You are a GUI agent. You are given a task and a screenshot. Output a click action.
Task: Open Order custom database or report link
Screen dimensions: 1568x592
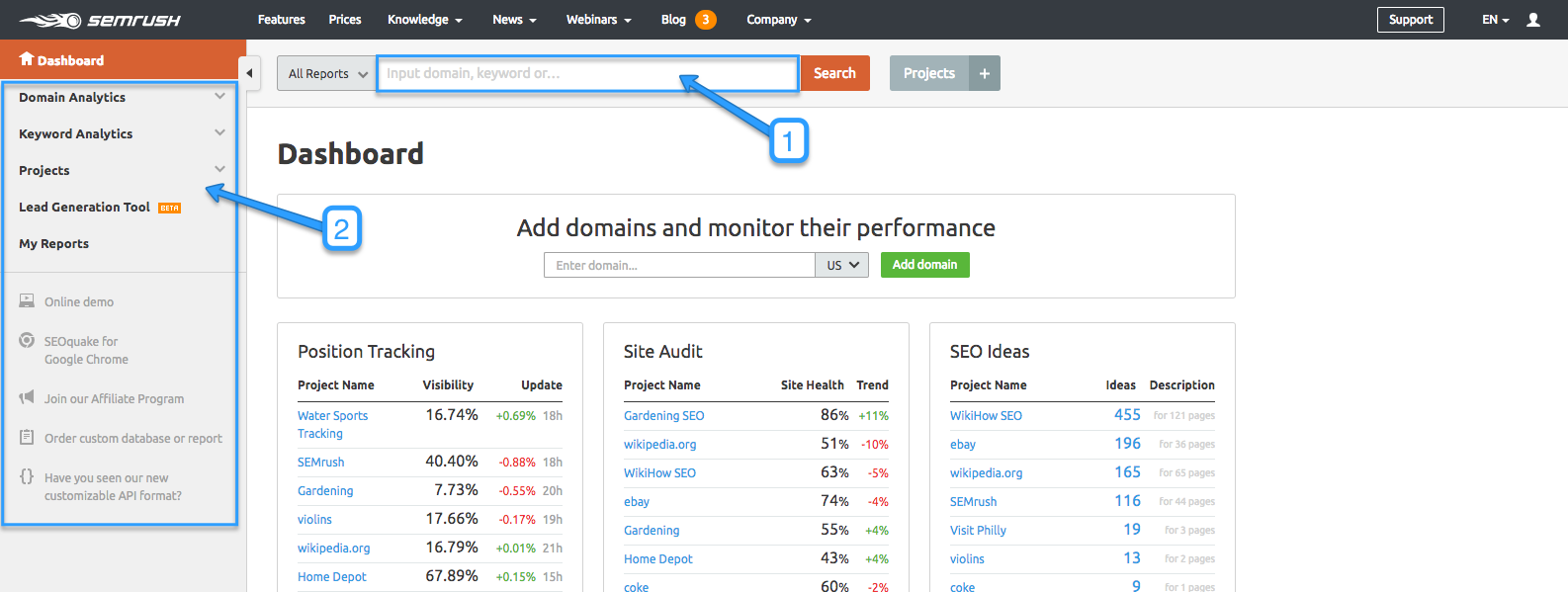coord(133,438)
